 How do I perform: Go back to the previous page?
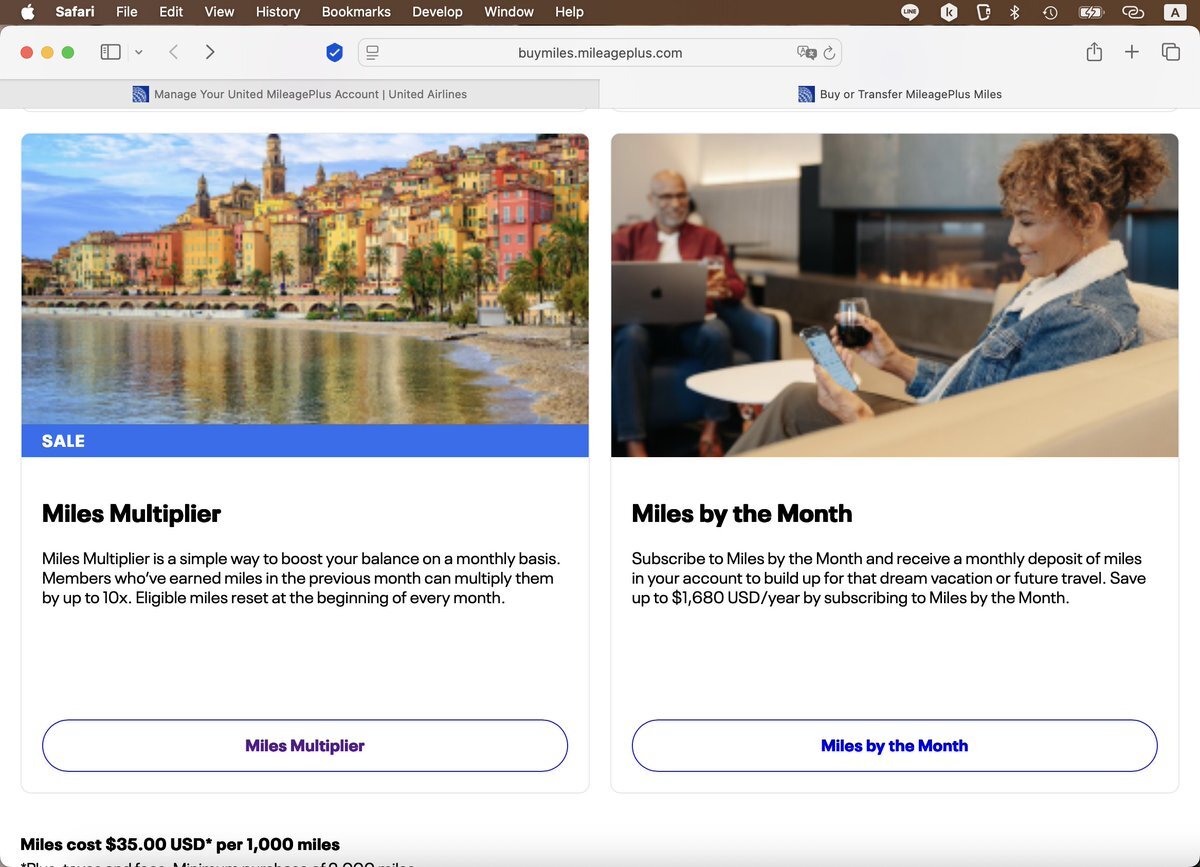[x=173, y=52]
